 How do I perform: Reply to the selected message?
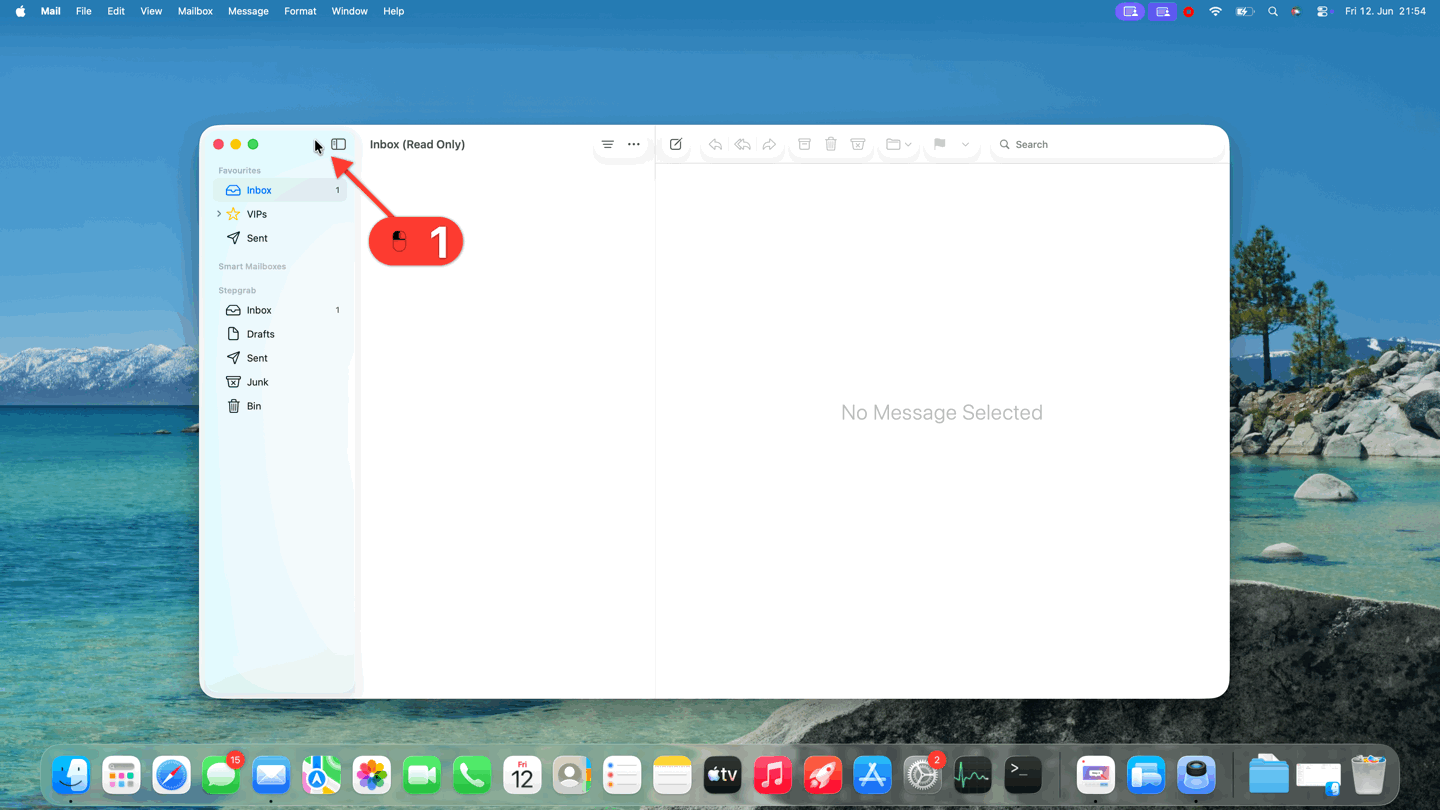715,144
